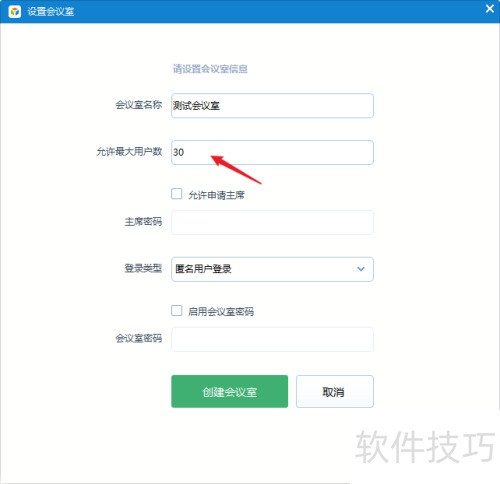Close the 设置会议室 dialog with X
Viewport: 500px width, 484px height.
490,9
